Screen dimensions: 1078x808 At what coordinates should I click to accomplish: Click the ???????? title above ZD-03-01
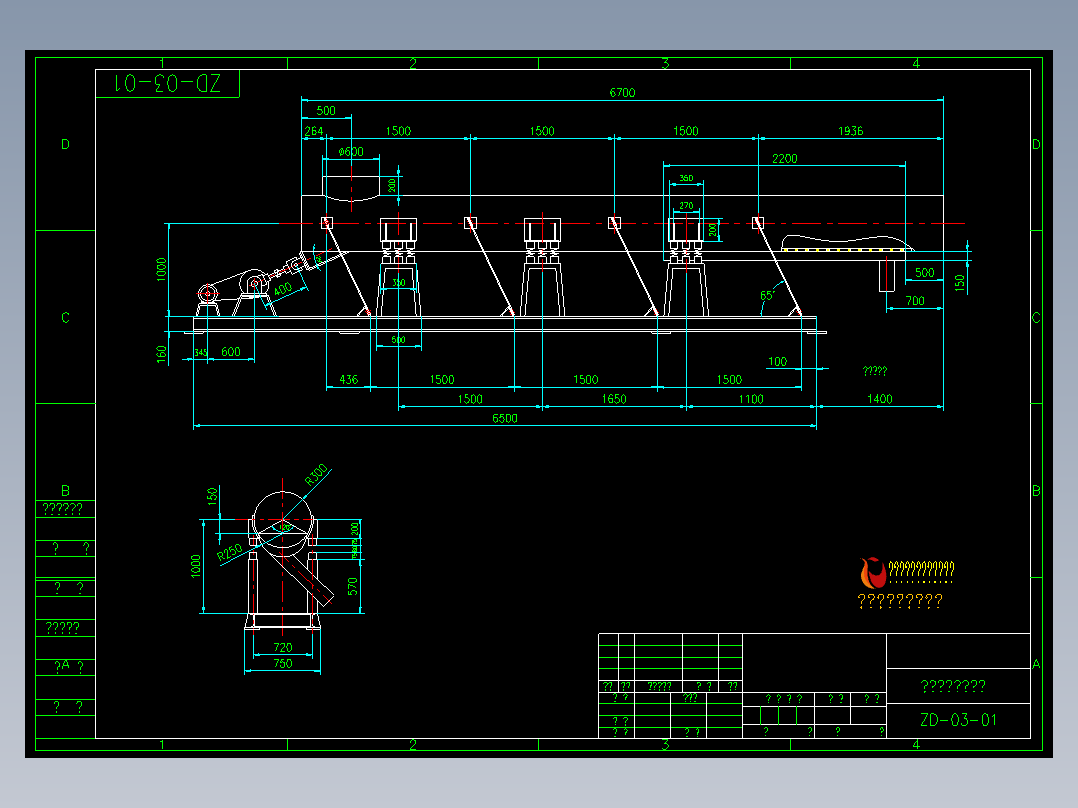click(x=953, y=686)
